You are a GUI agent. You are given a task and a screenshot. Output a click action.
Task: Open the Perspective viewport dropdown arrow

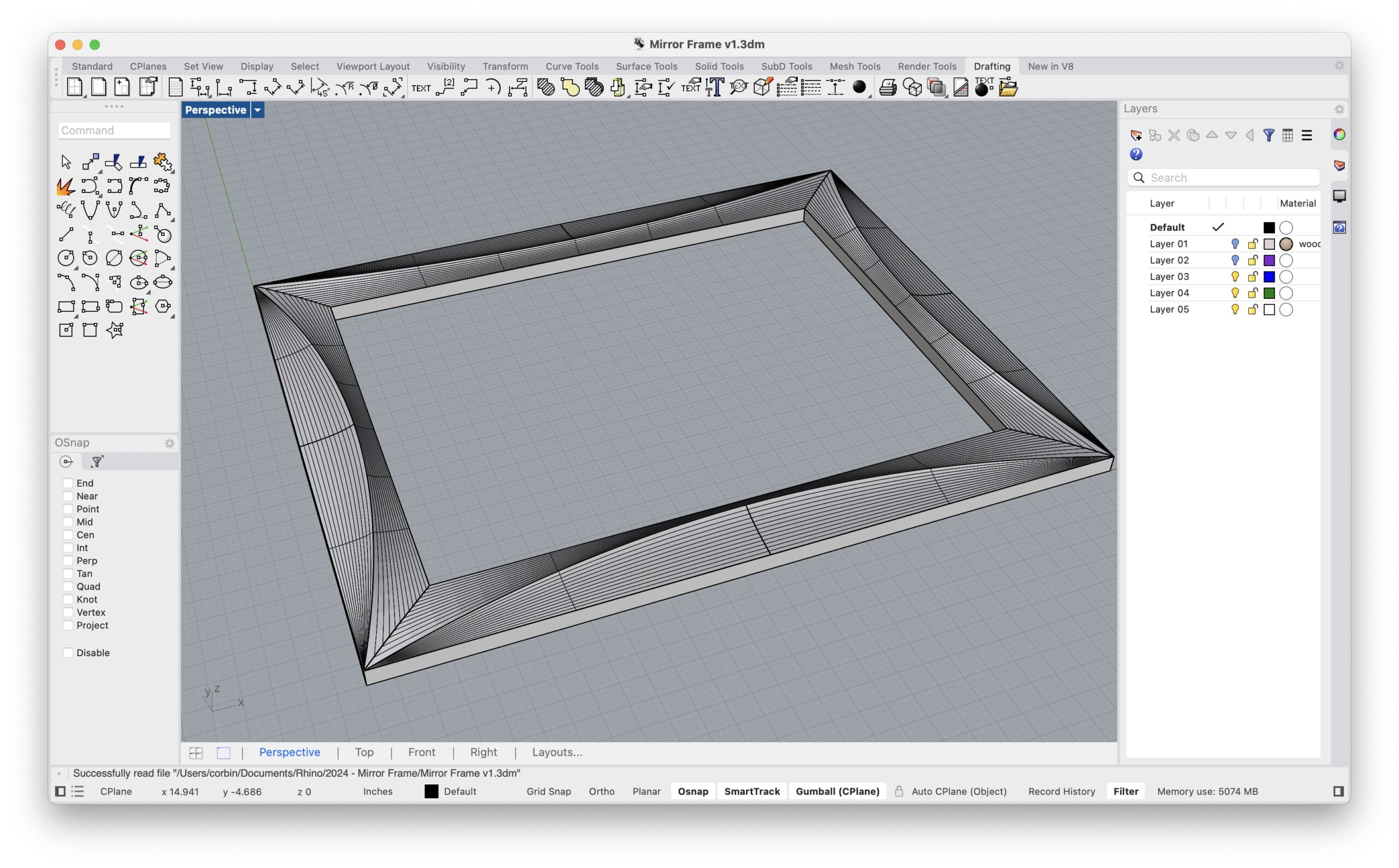[x=257, y=110]
